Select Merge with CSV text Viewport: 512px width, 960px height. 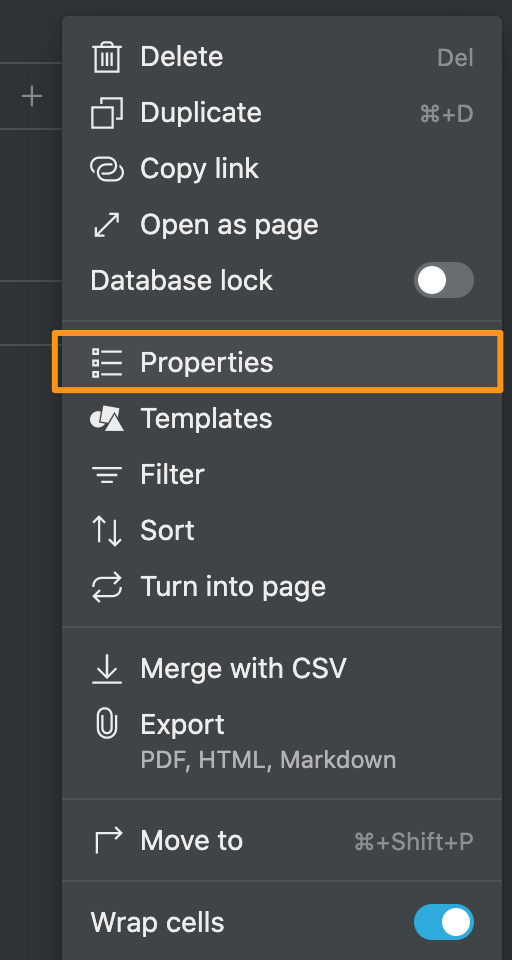pyautogui.click(x=243, y=668)
